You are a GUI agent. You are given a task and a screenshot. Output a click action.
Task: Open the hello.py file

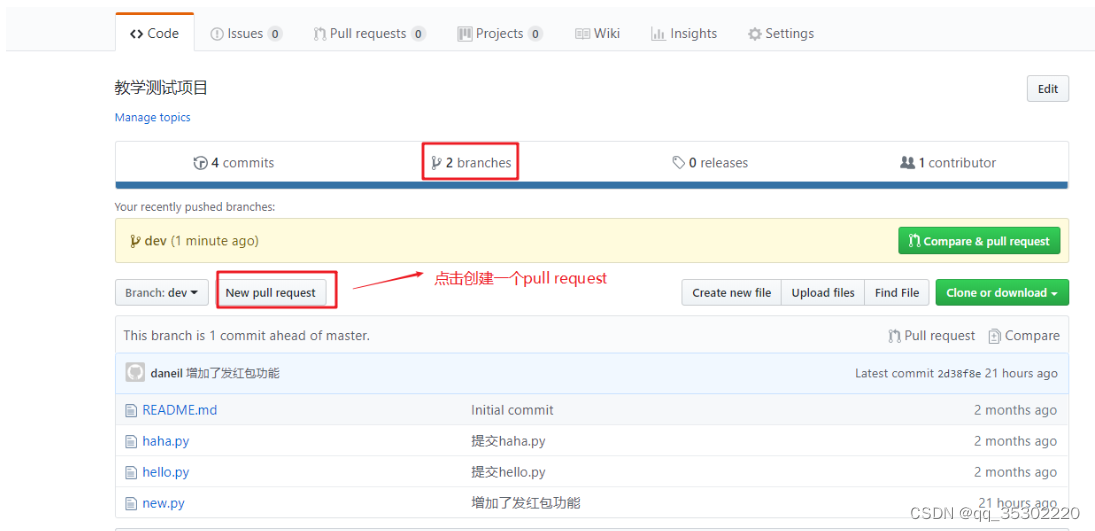166,472
